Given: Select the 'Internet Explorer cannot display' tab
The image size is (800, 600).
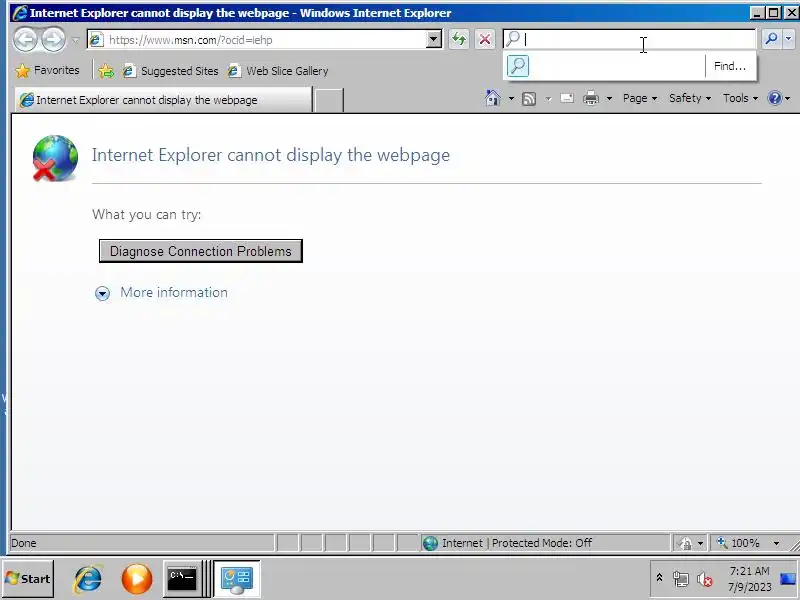Looking at the screenshot, I should (163, 100).
